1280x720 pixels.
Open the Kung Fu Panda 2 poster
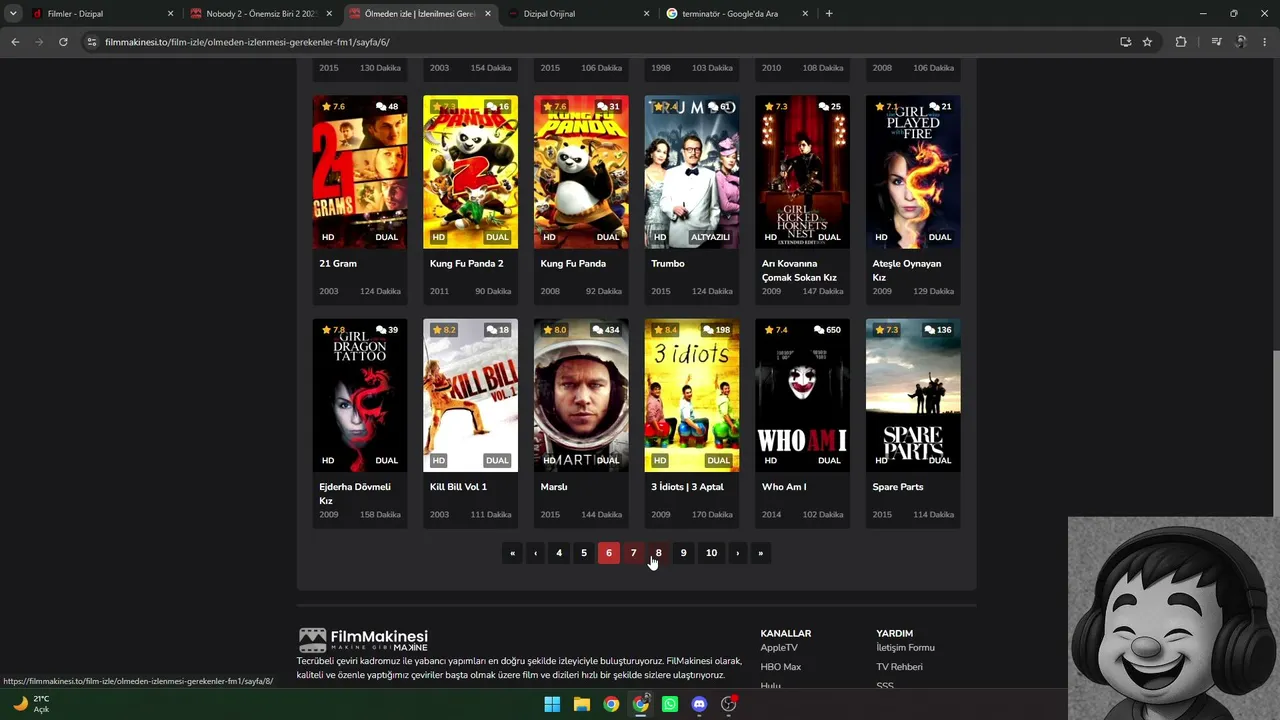[x=471, y=172]
